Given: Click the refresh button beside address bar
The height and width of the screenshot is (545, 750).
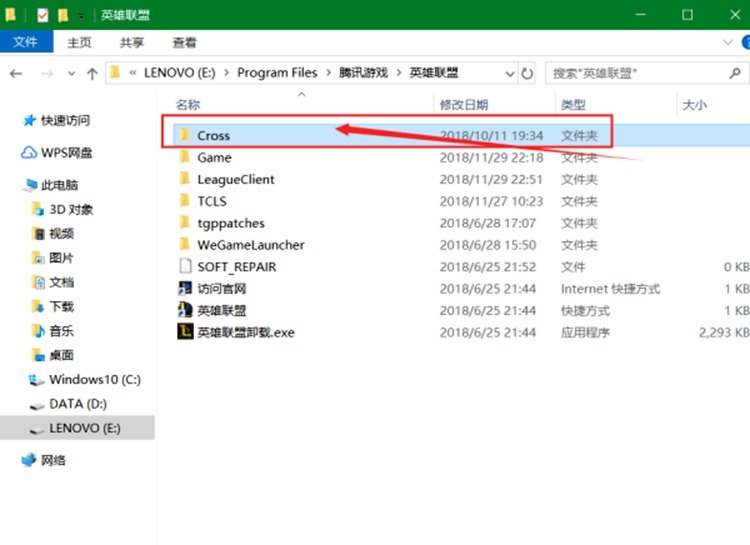Looking at the screenshot, I should (x=527, y=73).
